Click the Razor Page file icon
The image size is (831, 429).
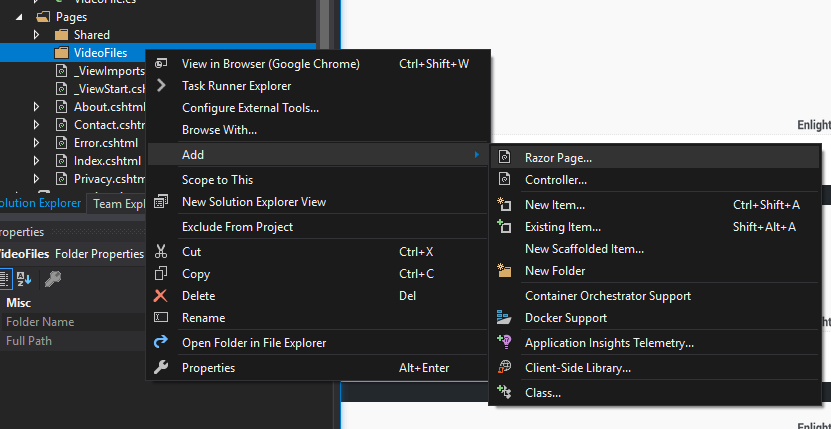pos(505,157)
